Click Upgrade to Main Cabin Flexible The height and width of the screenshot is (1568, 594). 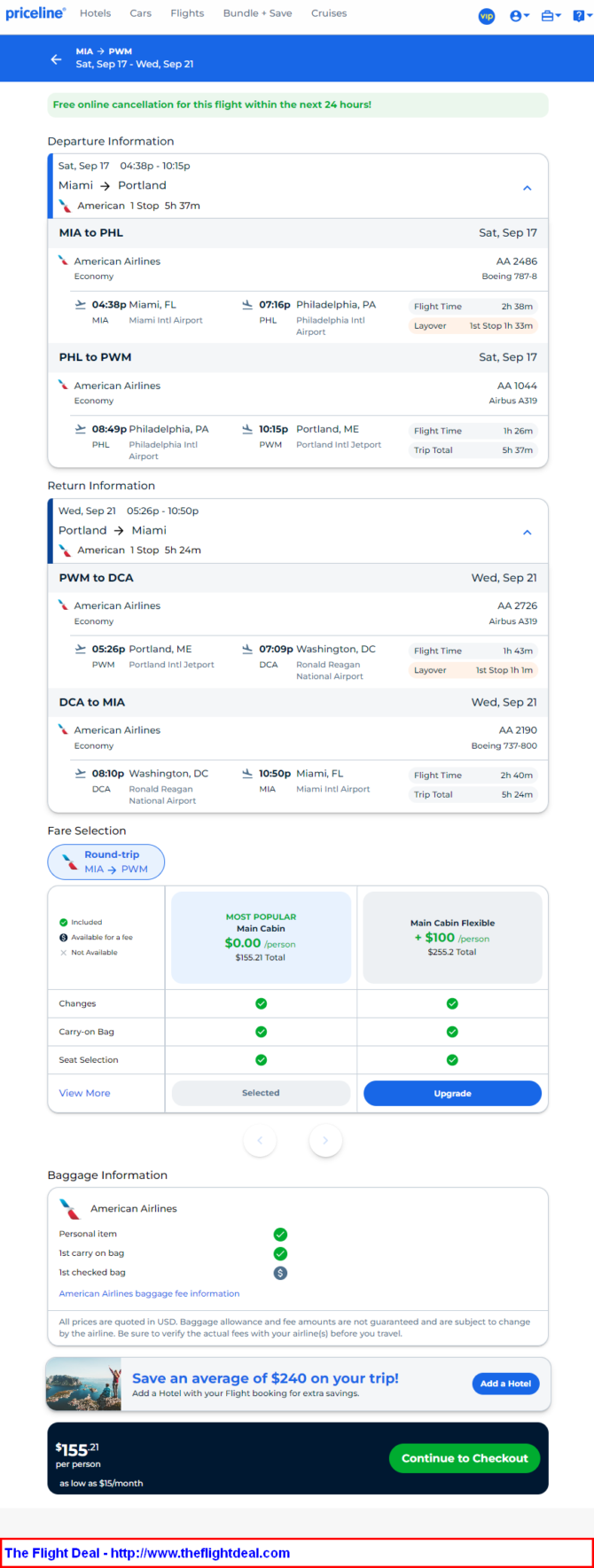pos(452,1093)
